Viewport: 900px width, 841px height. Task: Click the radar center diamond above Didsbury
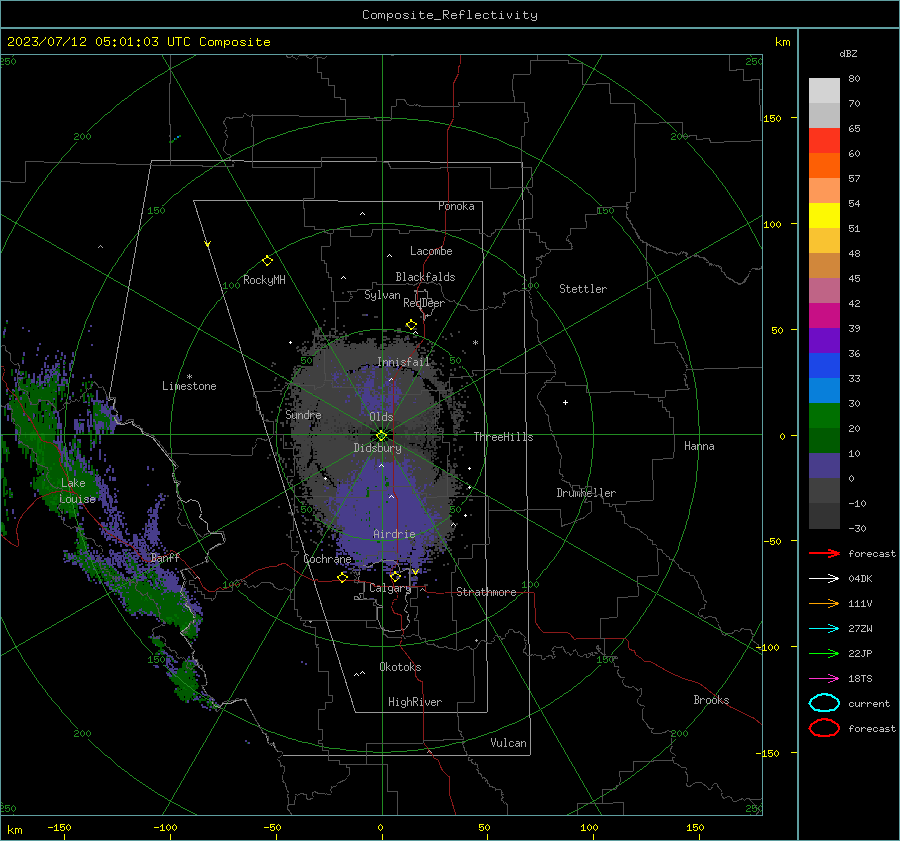(x=382, y=436)
